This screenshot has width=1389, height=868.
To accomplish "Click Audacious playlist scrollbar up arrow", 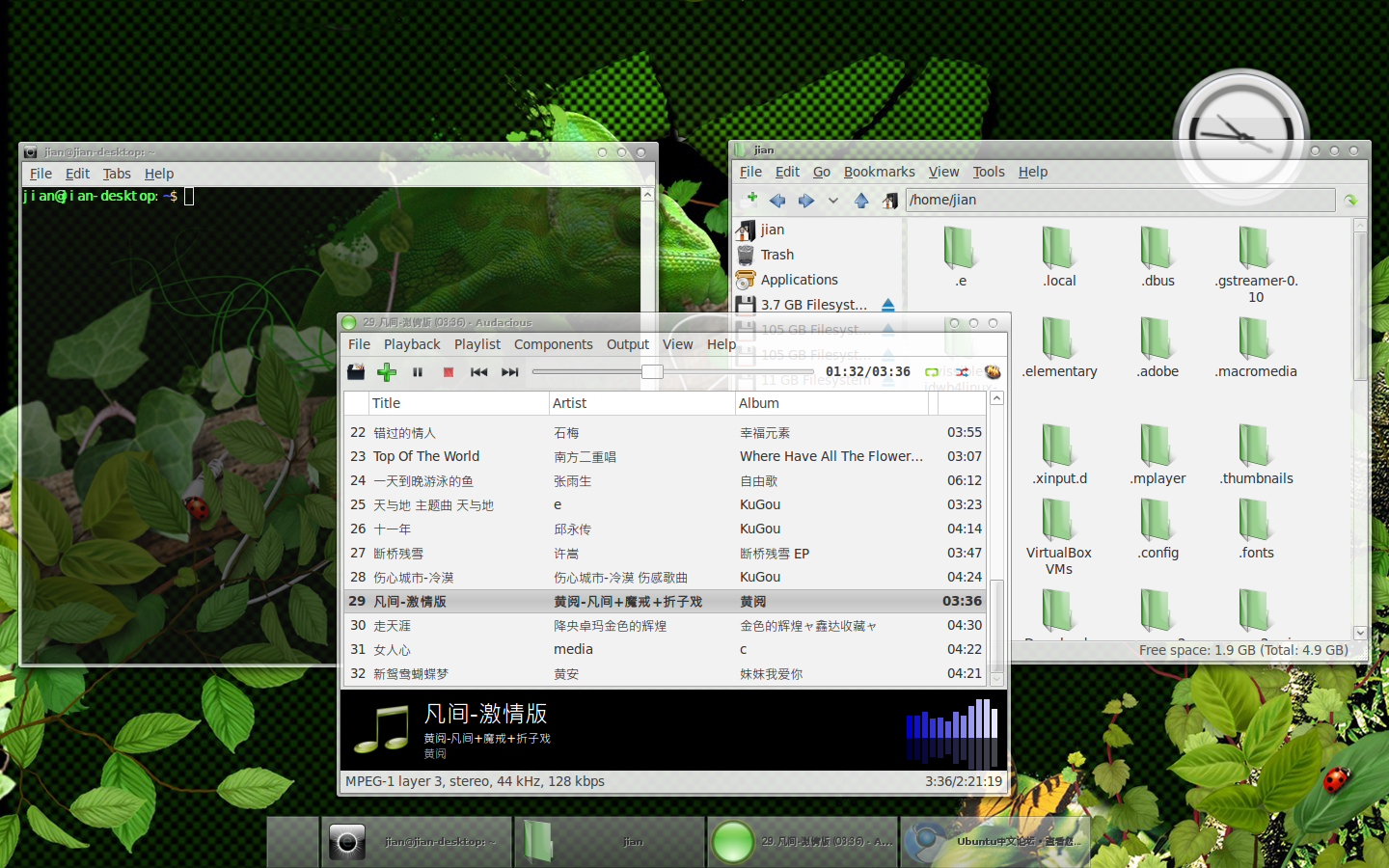I will pyautogui.click(x=996, y=398).
